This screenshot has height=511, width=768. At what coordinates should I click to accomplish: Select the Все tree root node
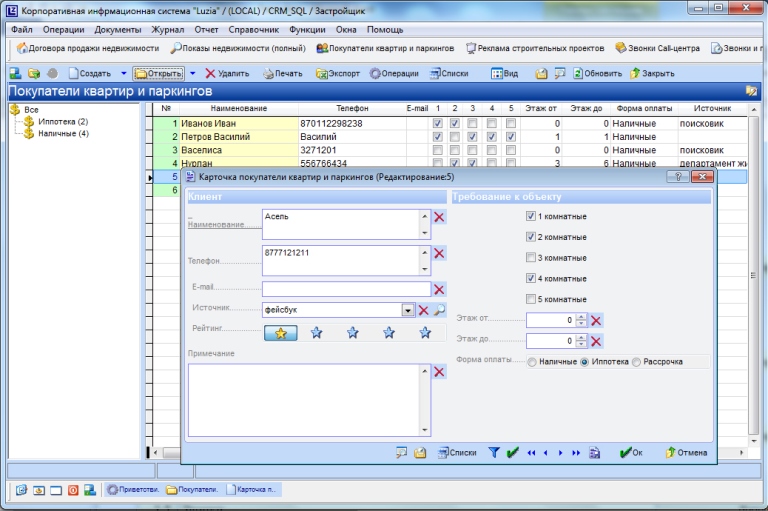(x=31, y=110)
